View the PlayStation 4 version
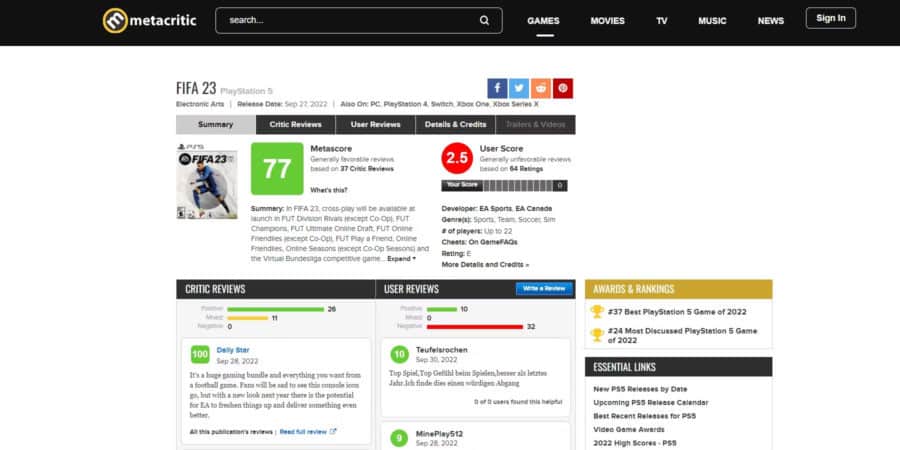This screenshot has height=450, width=900. (x=405, y=104)
